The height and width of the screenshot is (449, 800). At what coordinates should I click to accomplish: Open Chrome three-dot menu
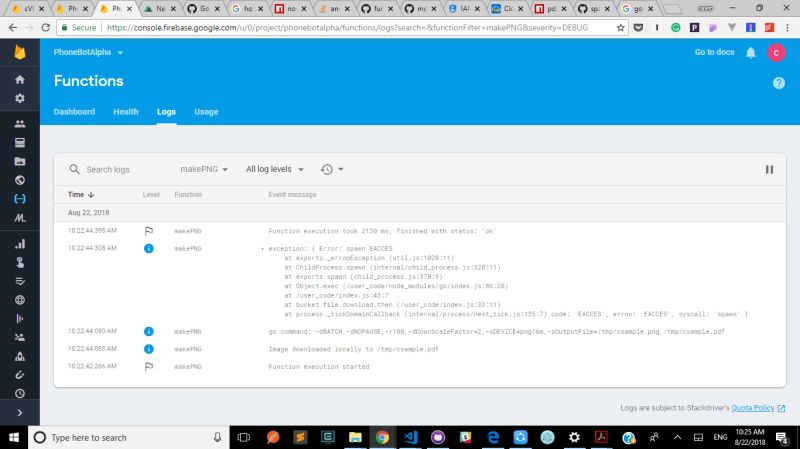787,28
